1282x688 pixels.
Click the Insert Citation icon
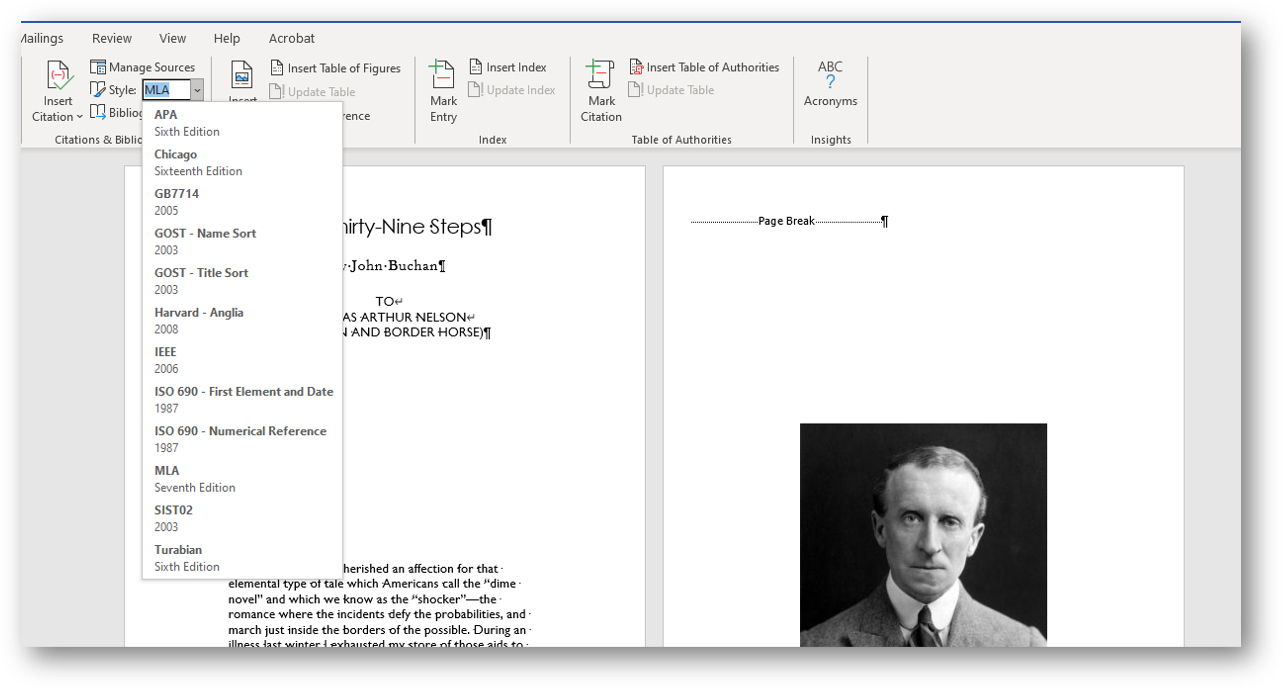coord(58,77)
